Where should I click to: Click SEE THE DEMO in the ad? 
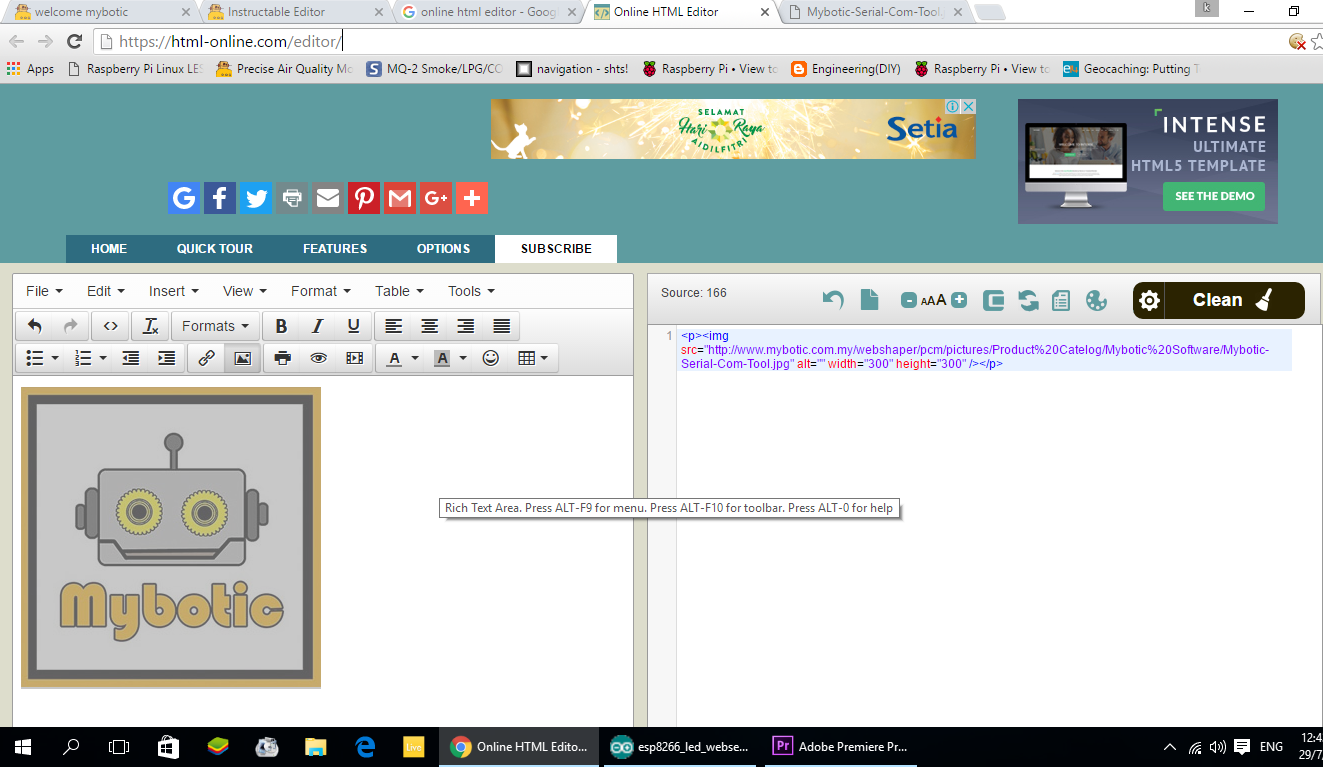(1214, 196)
